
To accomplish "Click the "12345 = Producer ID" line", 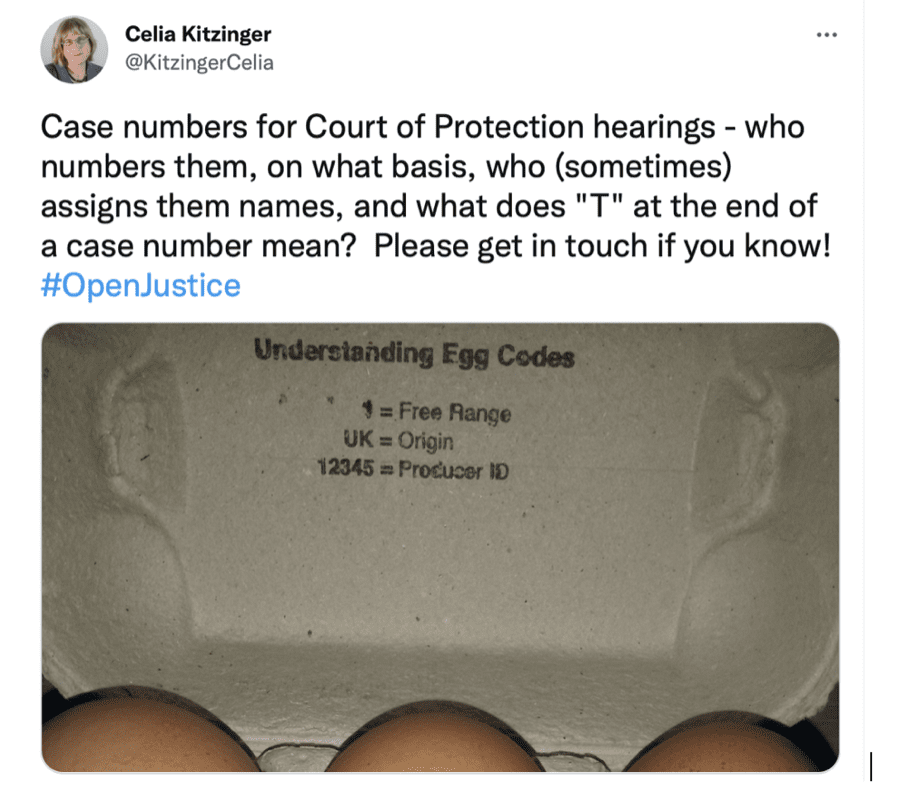I will click(x=413, y=469).
